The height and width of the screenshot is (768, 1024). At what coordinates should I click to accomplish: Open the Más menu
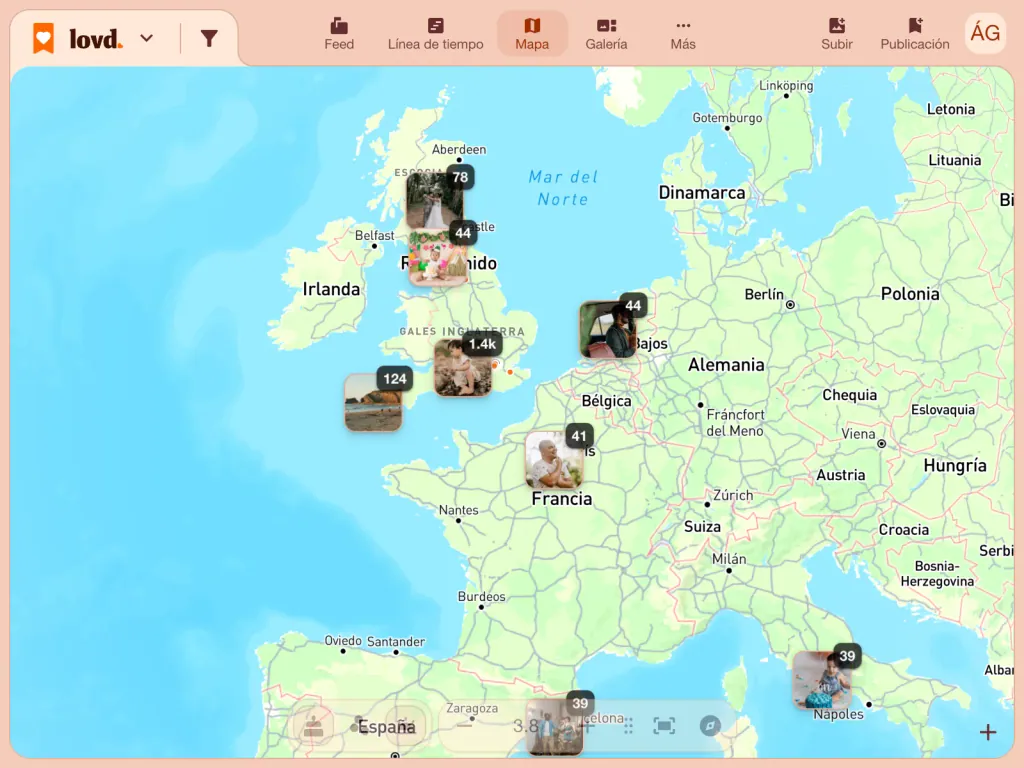coord(683,34)
